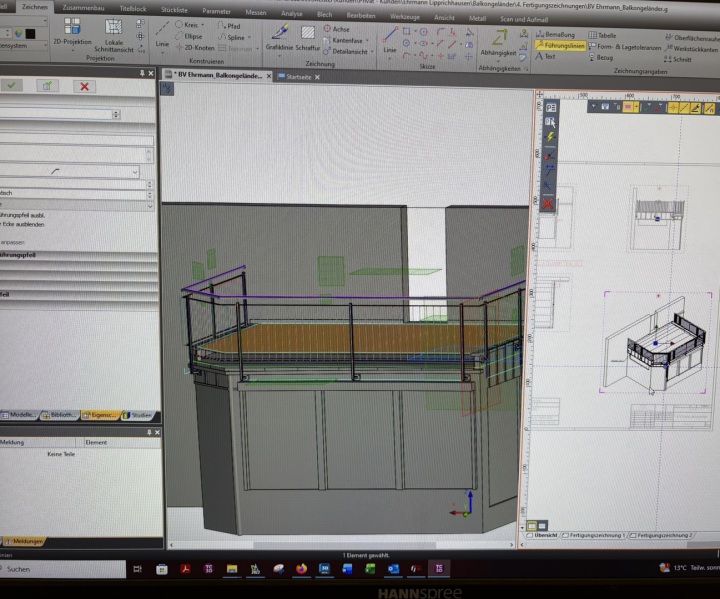The height and width of the screenshot is (599, 720).
Task: Click the black color swatch in ribbon
Action: 30,34
